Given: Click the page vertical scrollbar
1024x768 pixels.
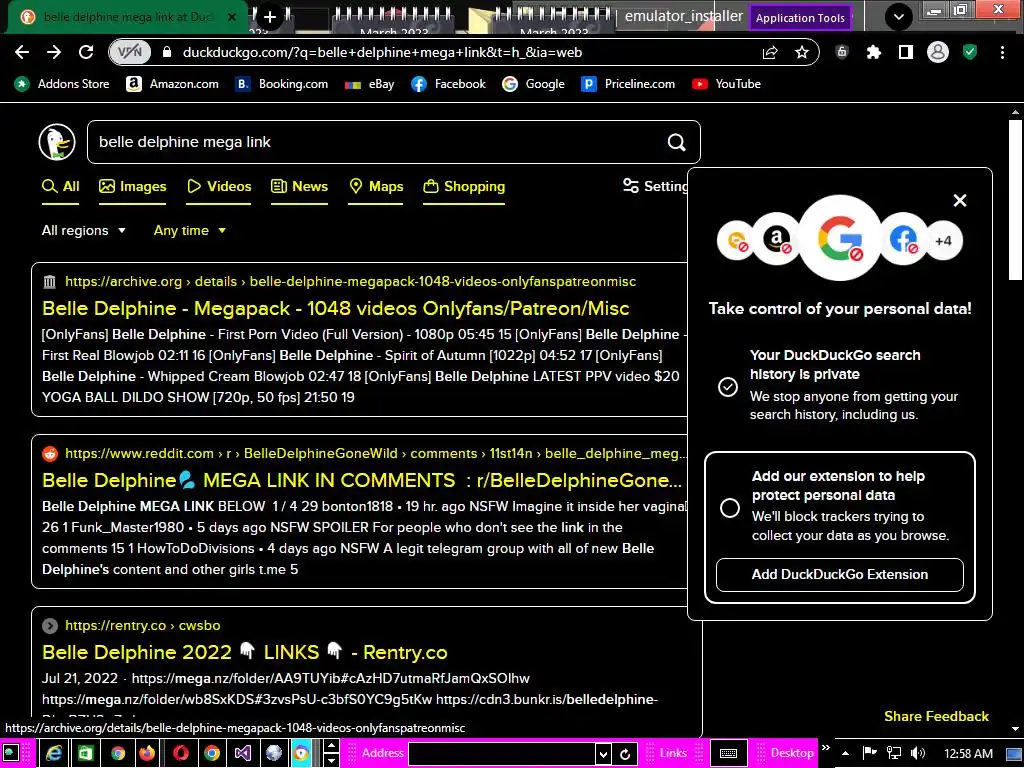Looking at the screenshot, I should [1016, 199].
